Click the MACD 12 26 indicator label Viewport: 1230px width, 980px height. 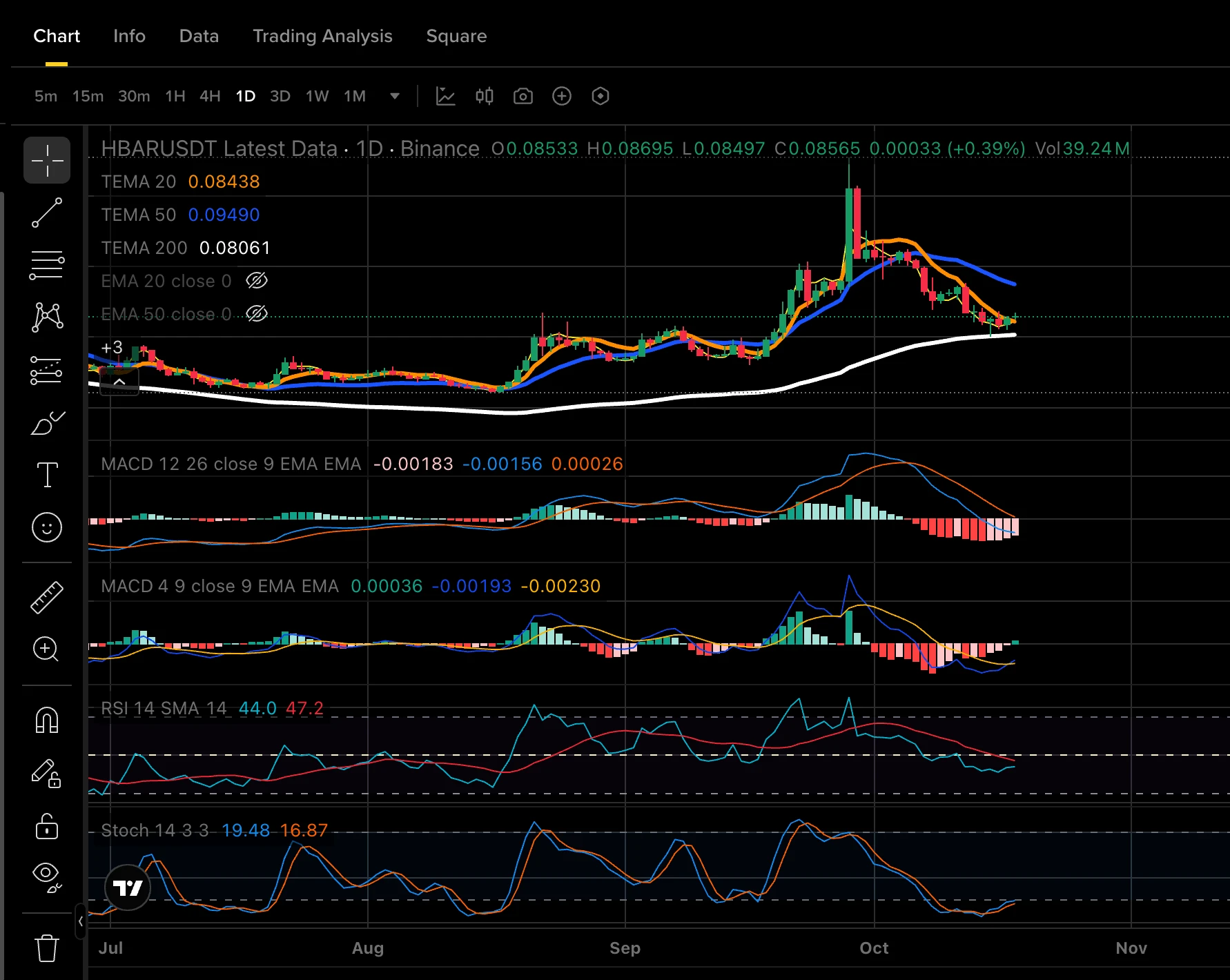[x=231, y=464]
